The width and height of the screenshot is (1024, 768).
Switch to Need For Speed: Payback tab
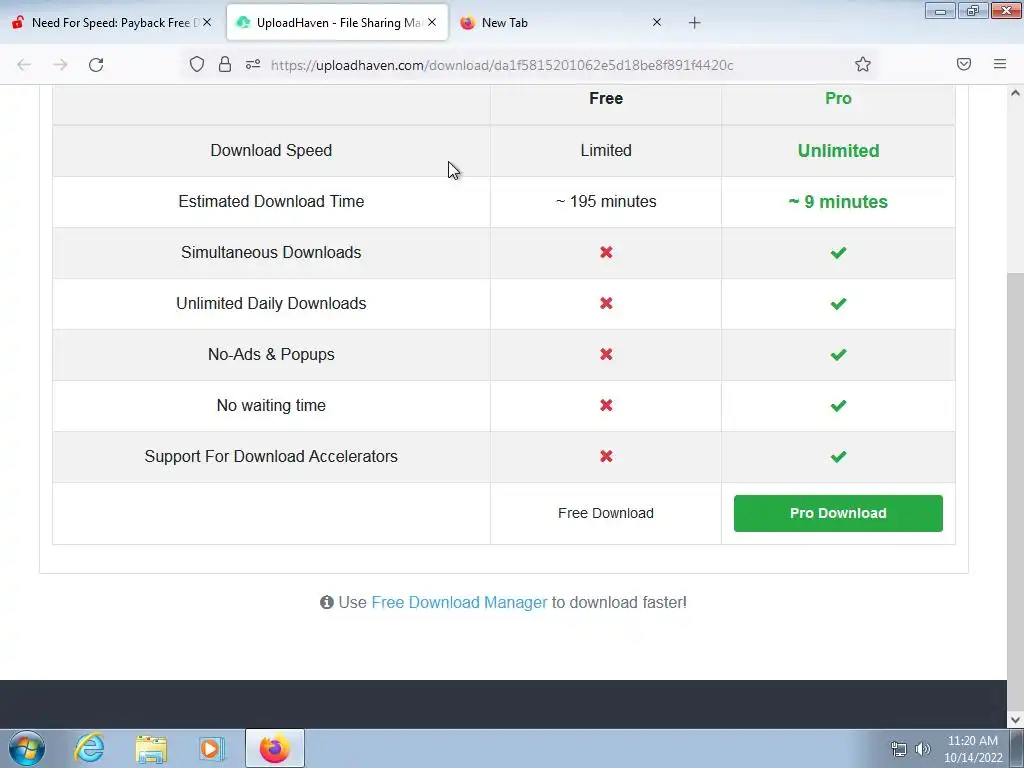111,23
